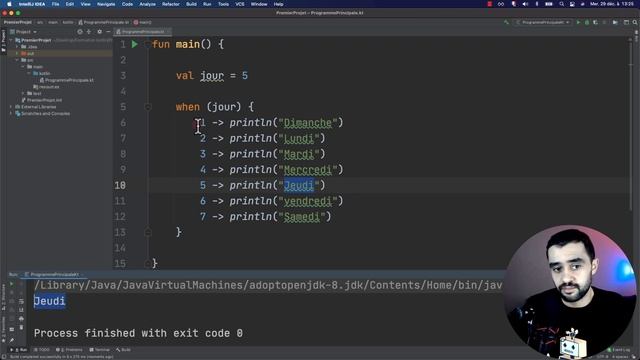The height and width of the screenshot is (360, 640).
Task: Run main using the green gutter arrow
Action: pos(135,44)
